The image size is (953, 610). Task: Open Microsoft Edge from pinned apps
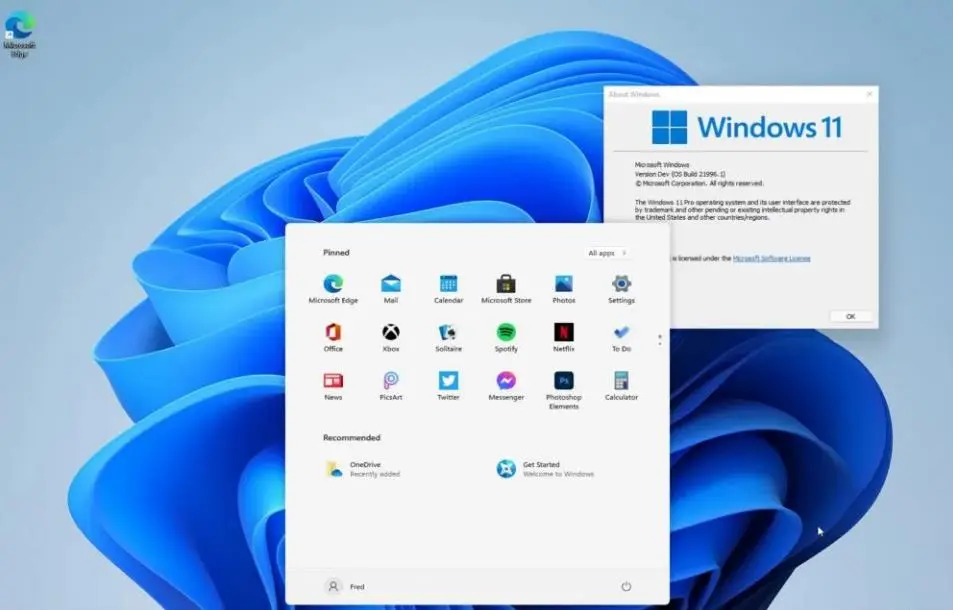pos(333,289)
